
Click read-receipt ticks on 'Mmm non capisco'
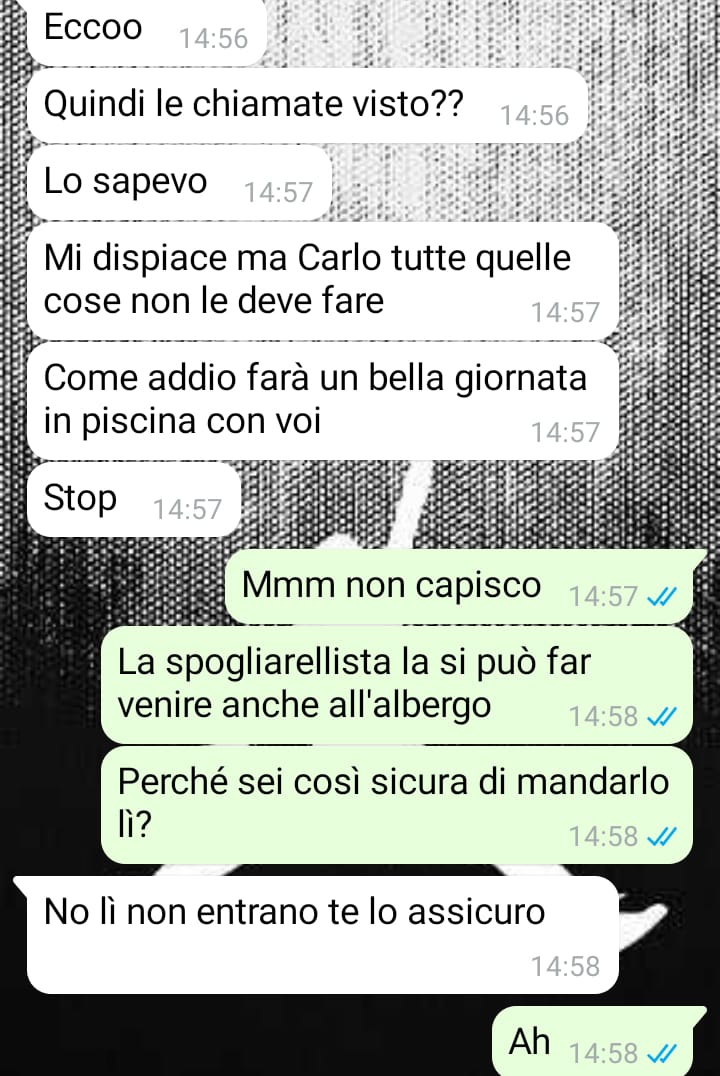[x=662, y=596]
